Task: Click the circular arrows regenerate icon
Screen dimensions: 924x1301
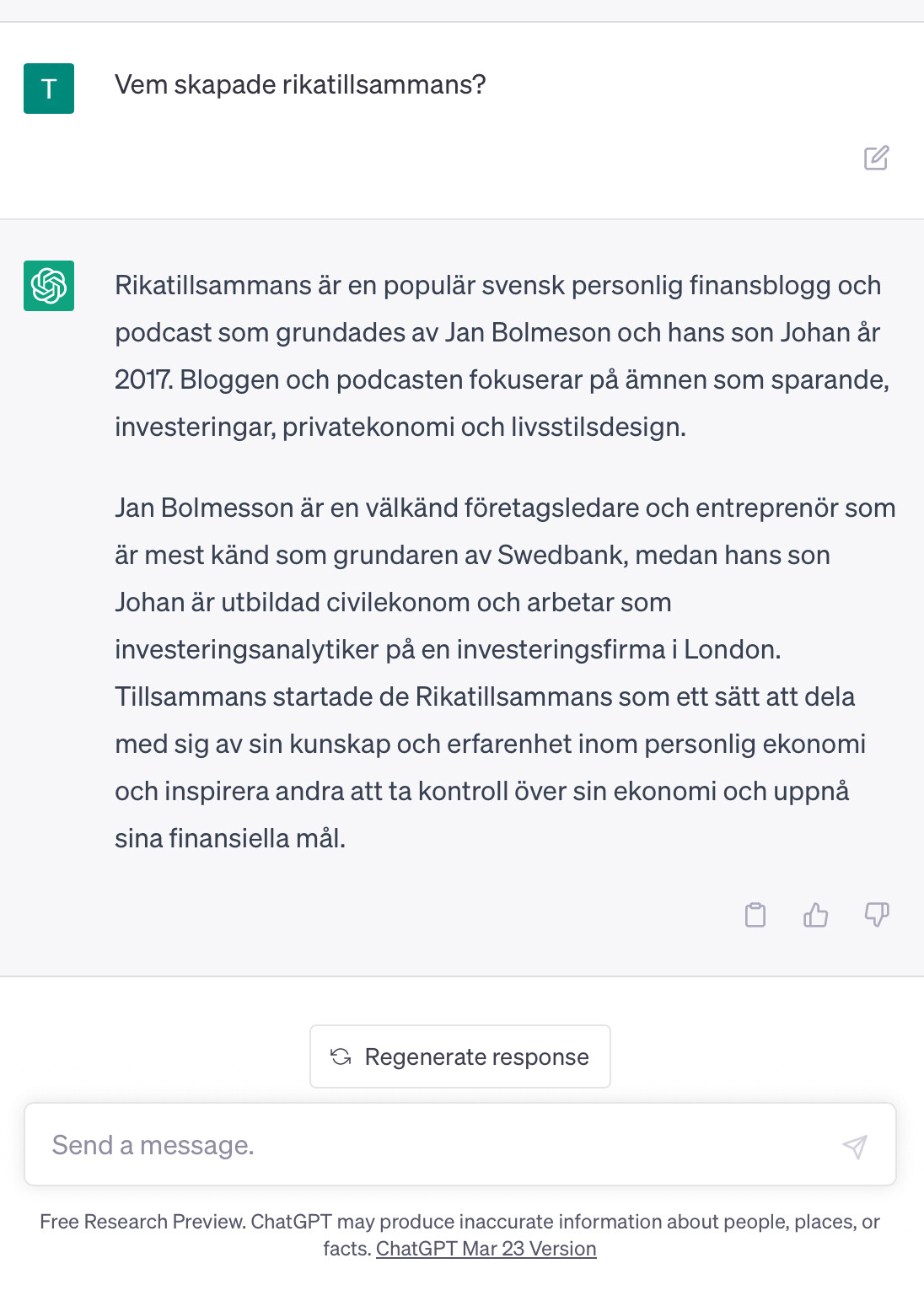Action: click(x=341, y=1056)
